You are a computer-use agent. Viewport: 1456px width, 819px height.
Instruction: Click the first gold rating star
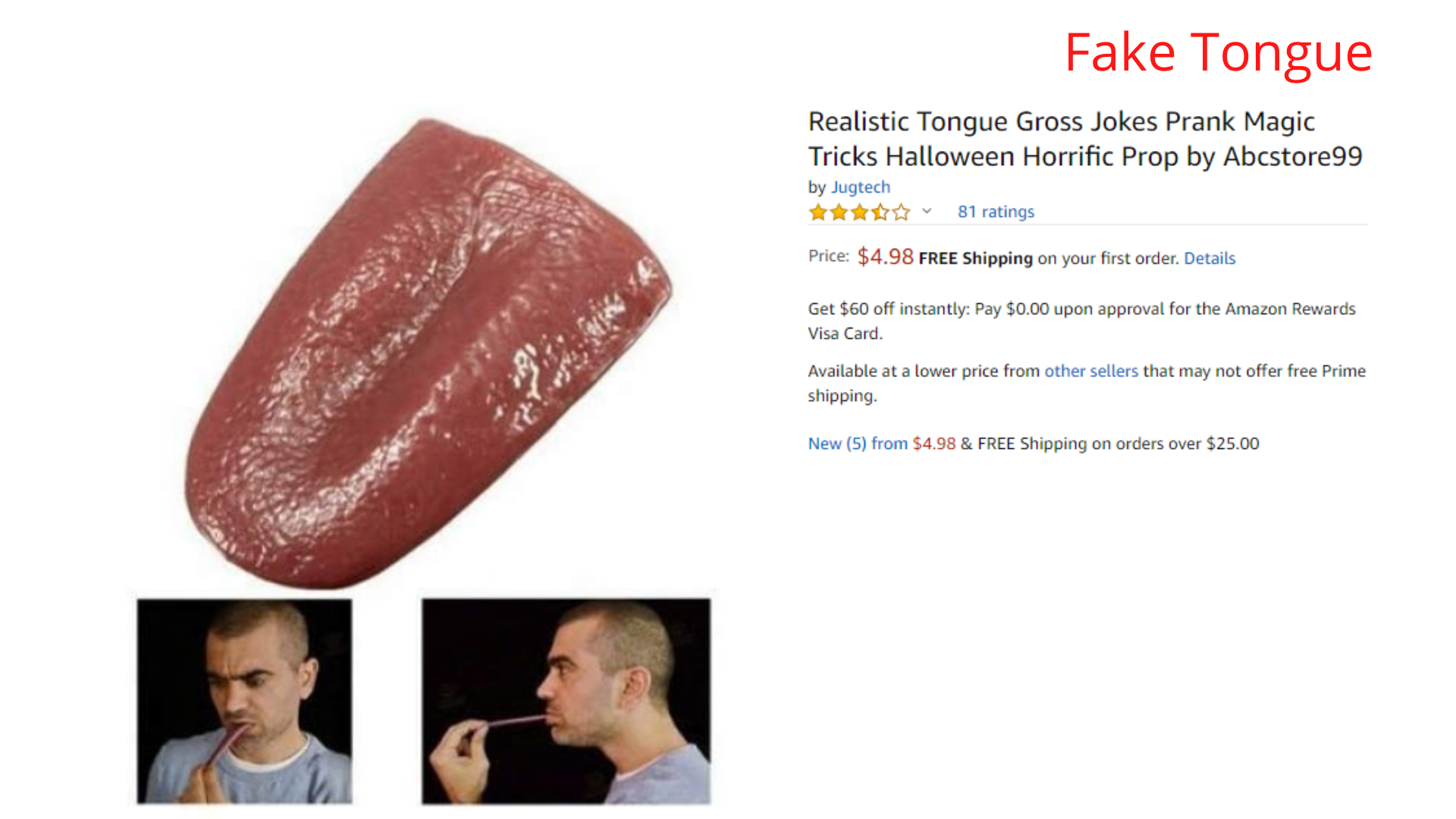[x=818, y=212]
